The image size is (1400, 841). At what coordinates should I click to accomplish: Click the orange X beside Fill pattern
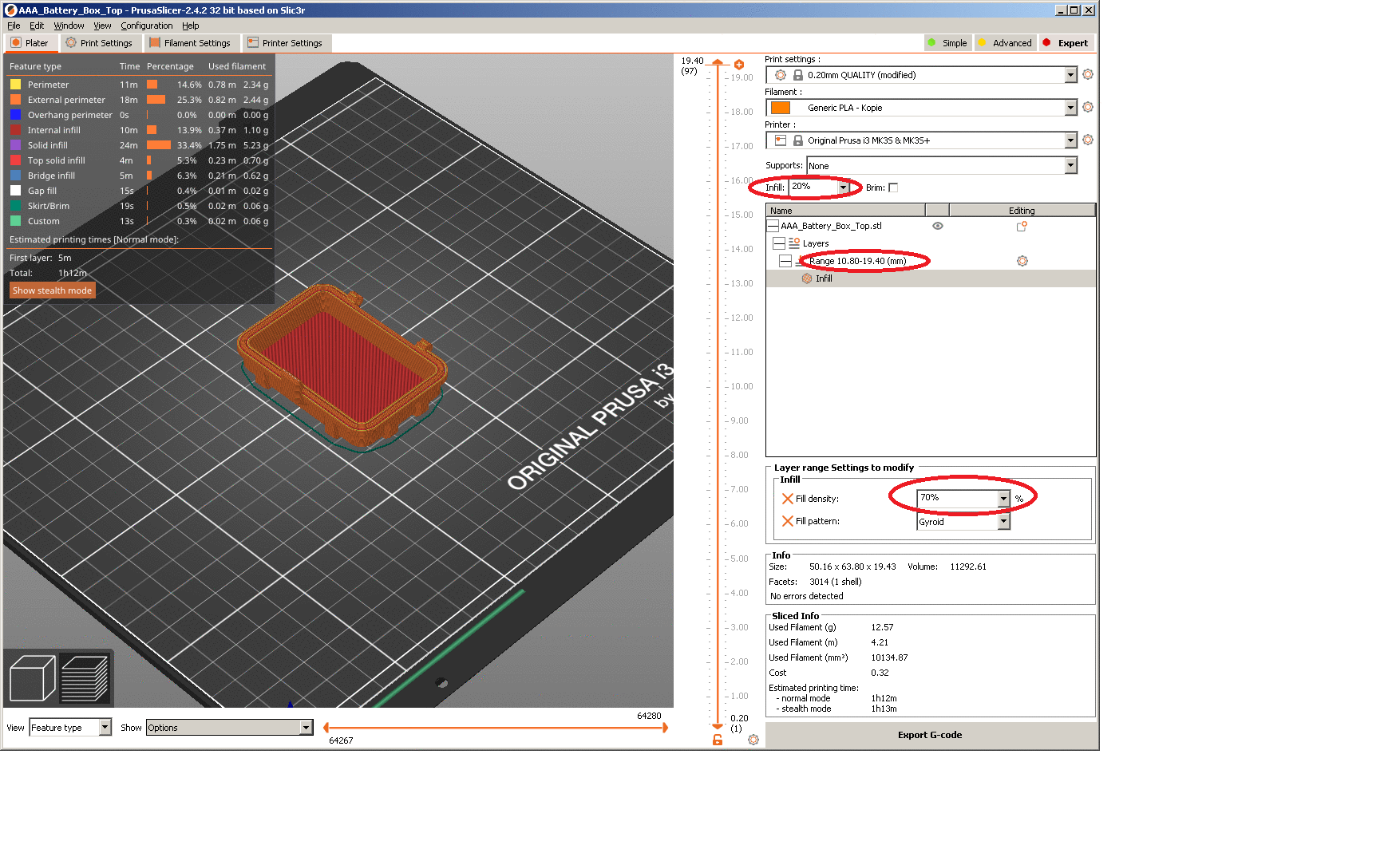coord(787,521)
